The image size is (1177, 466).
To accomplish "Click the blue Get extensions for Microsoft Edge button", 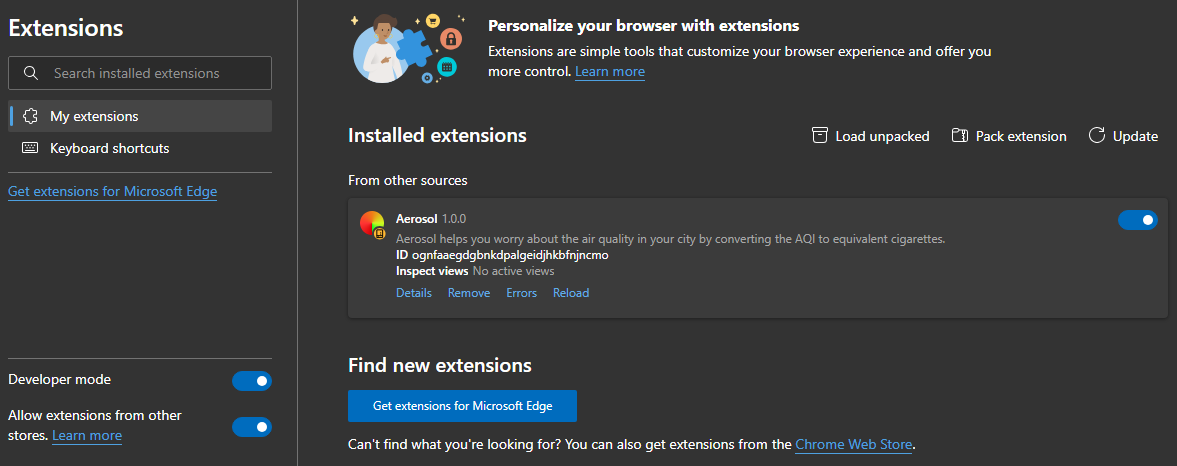I will coord(462,406).
